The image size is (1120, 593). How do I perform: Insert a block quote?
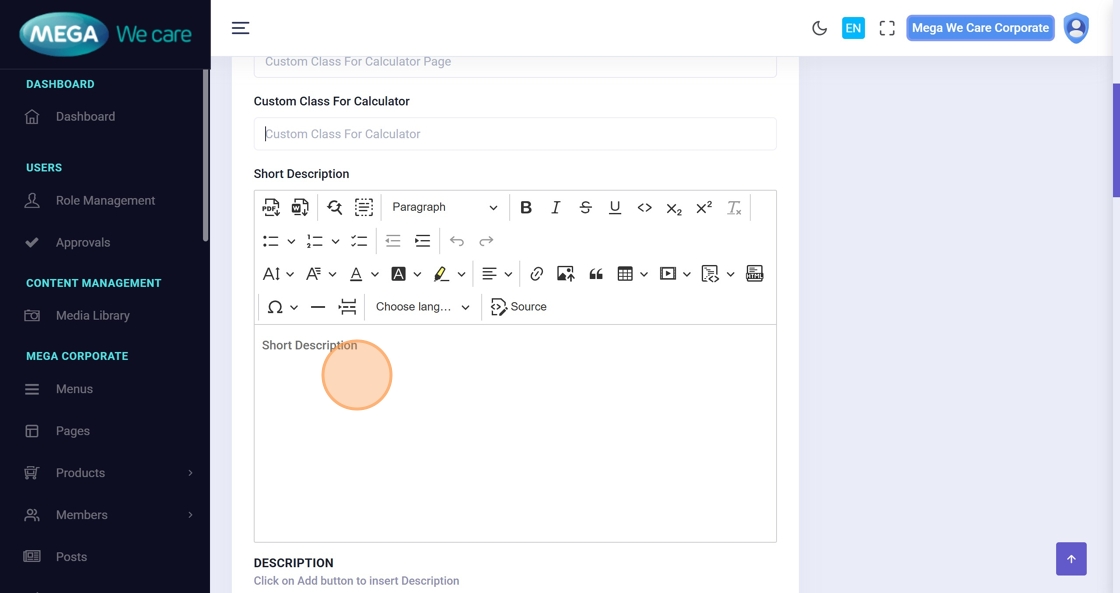(x=596, y=274)
